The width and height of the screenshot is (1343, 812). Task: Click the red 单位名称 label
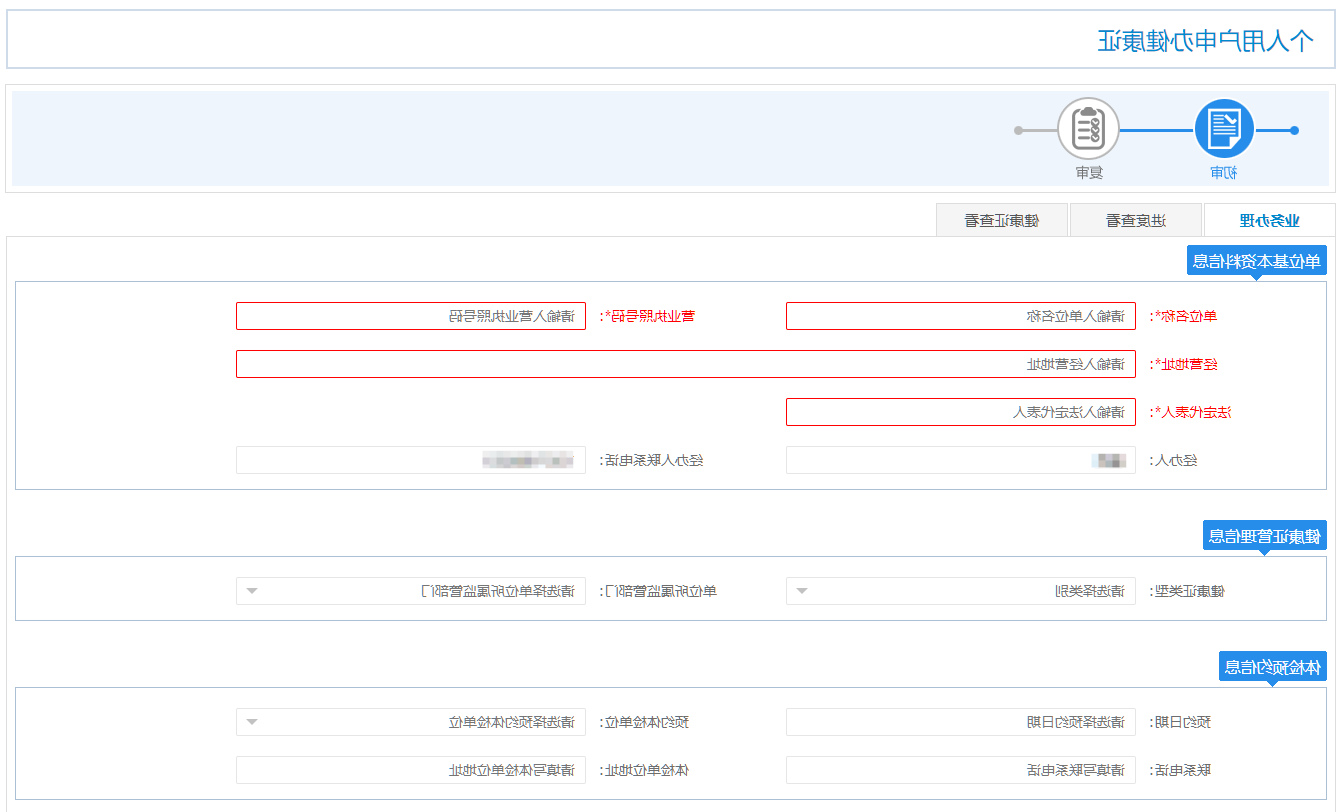pyautogui.click(x=1184, y=316)
